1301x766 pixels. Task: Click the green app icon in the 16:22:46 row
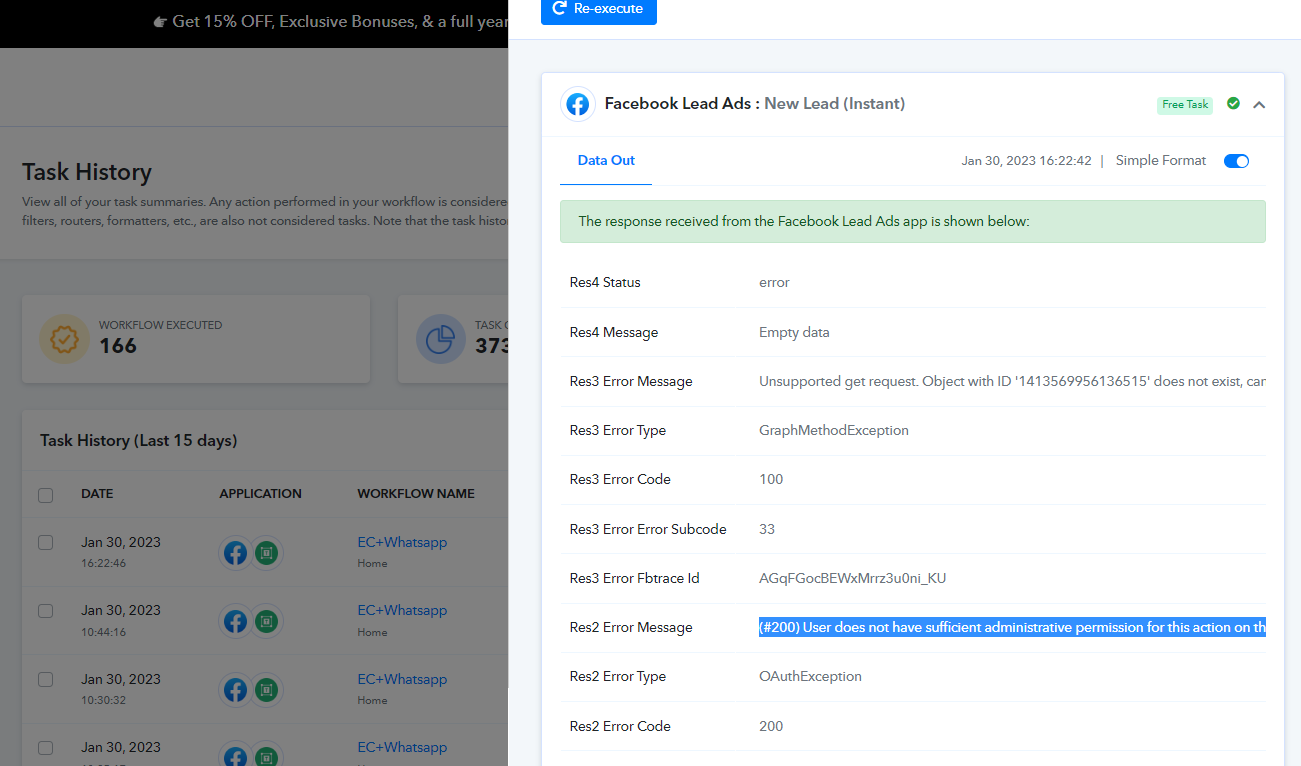tap(266, 552)
